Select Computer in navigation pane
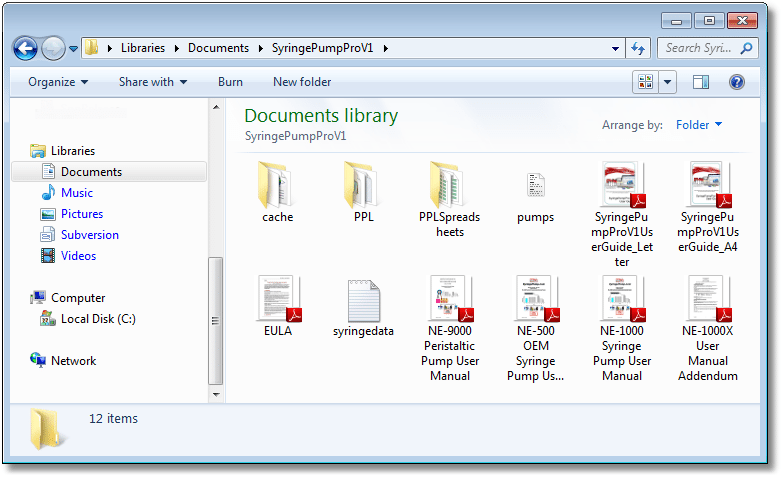782x478 pixels. (x=78, y=298)
